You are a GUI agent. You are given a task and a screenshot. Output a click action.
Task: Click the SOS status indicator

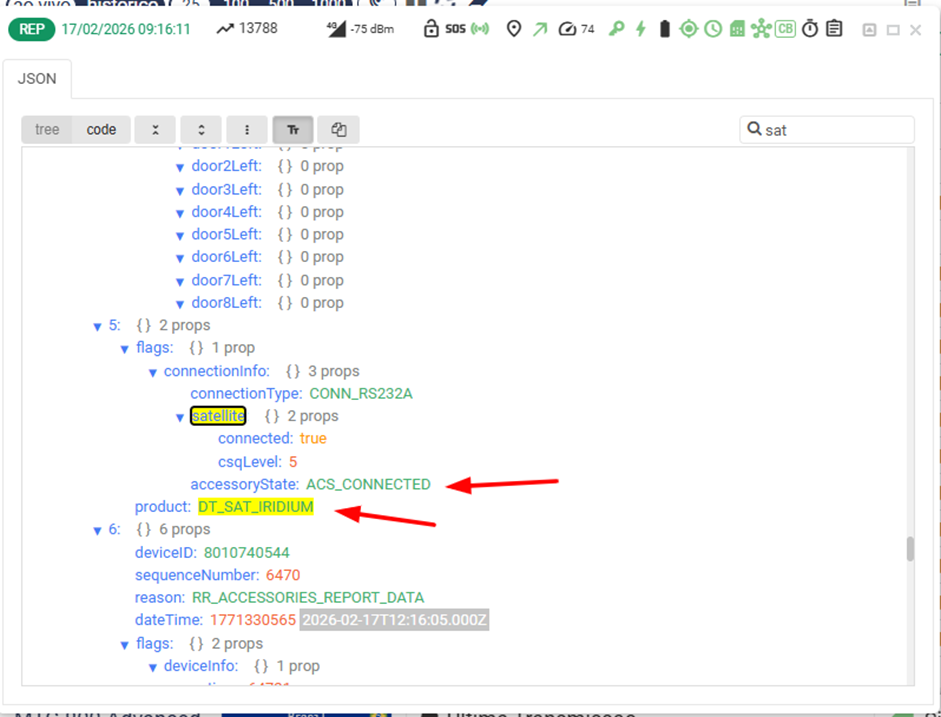click(454, 29)
